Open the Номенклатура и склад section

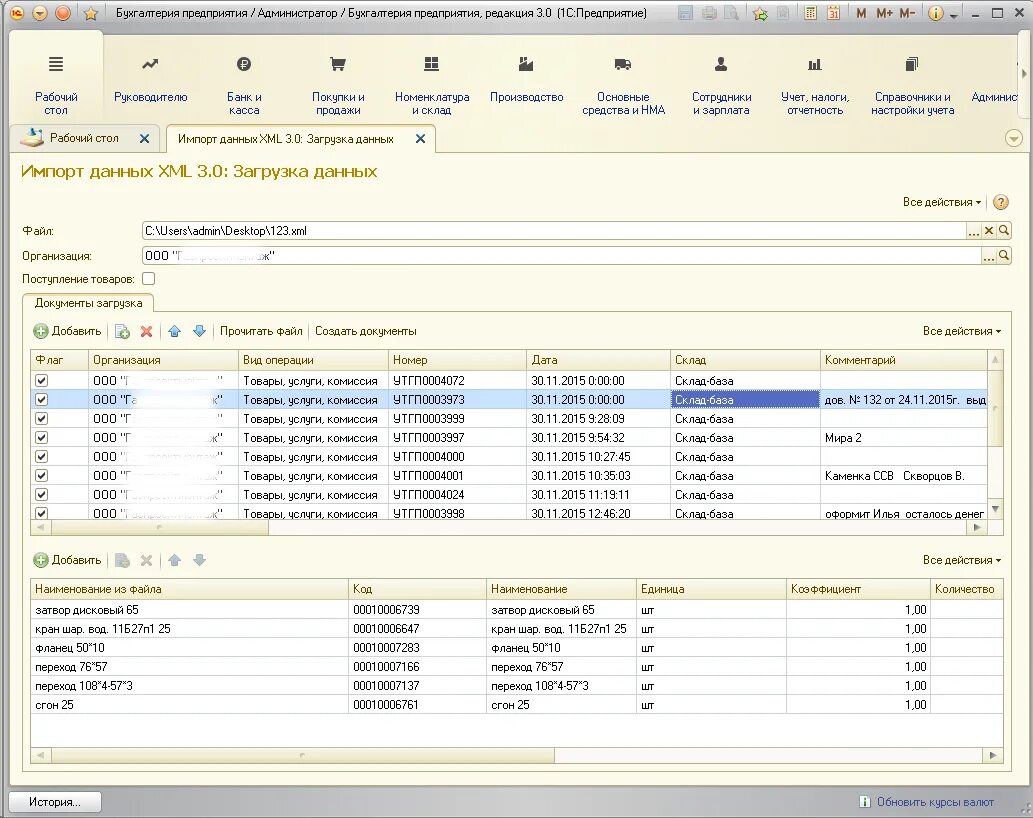(x=432, y=86)
